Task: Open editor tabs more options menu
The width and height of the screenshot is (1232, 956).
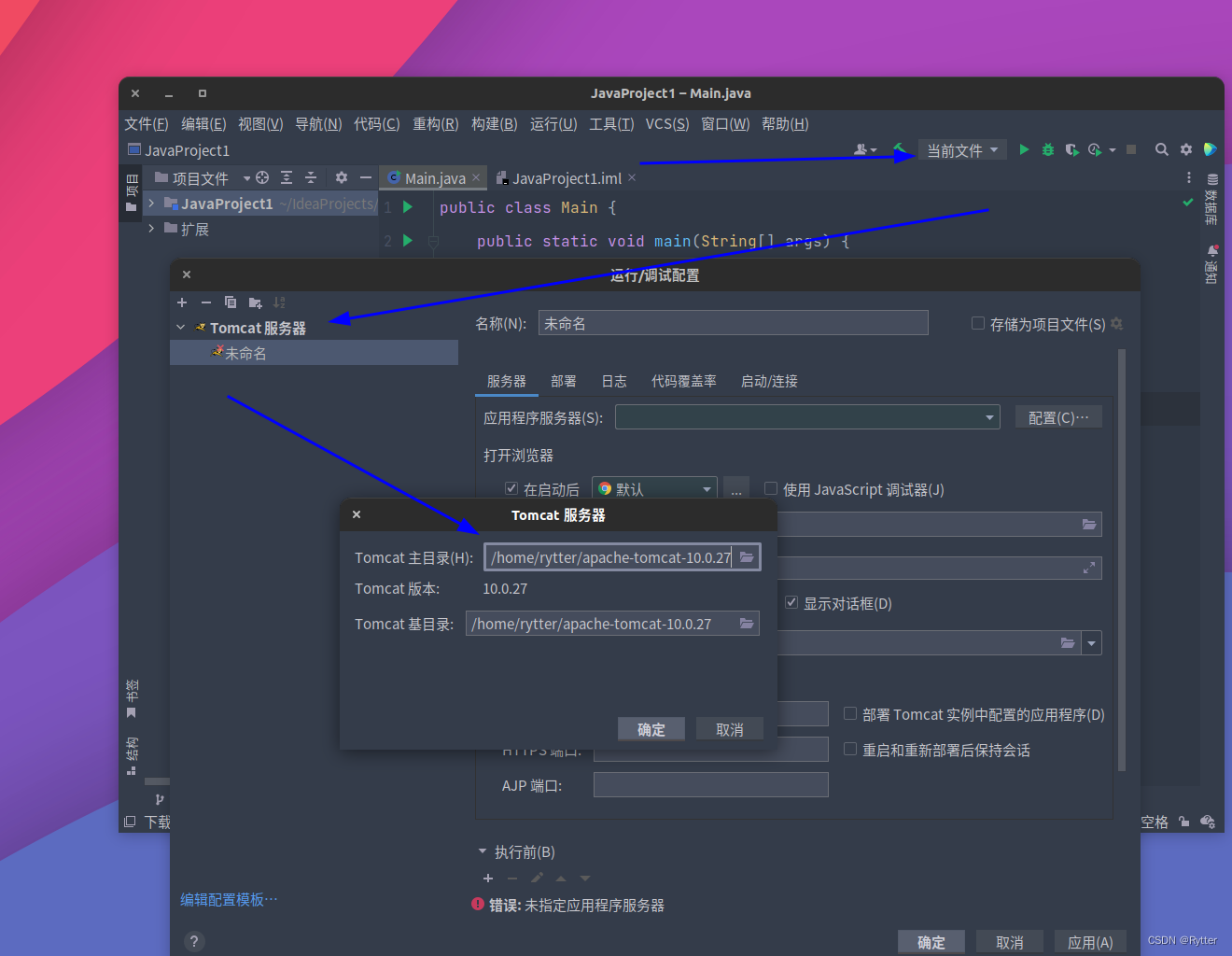Action: click(x=1188, y=177)
